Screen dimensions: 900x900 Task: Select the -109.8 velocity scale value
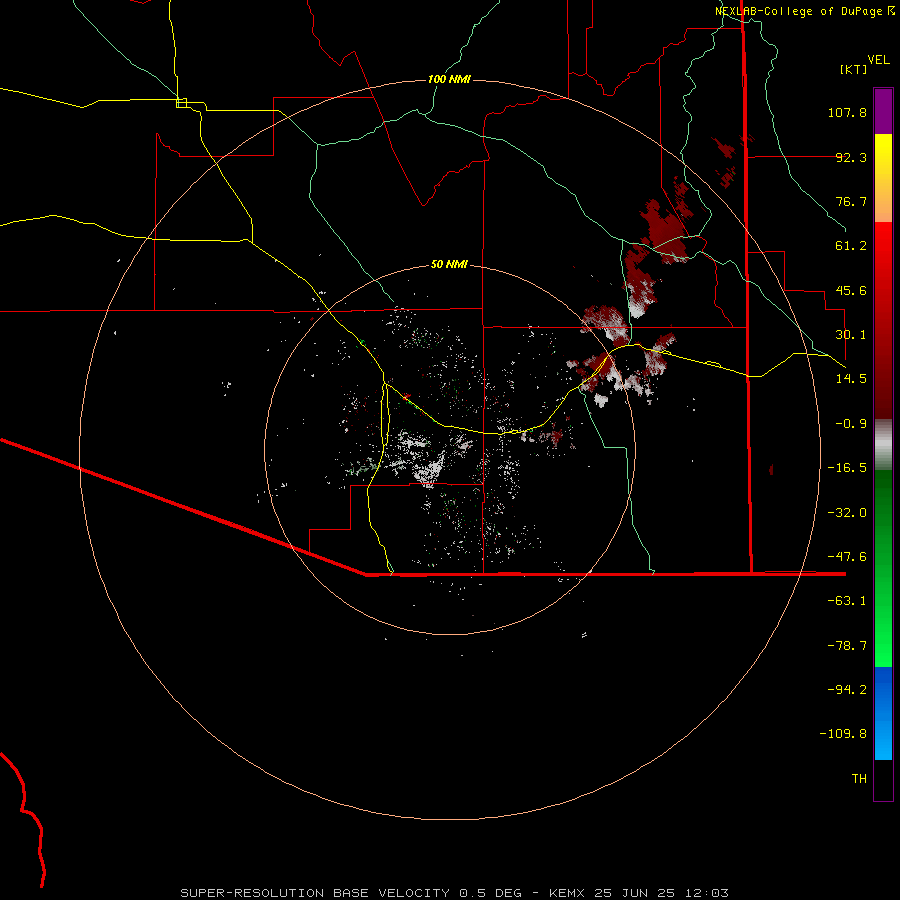coord(843,734)
